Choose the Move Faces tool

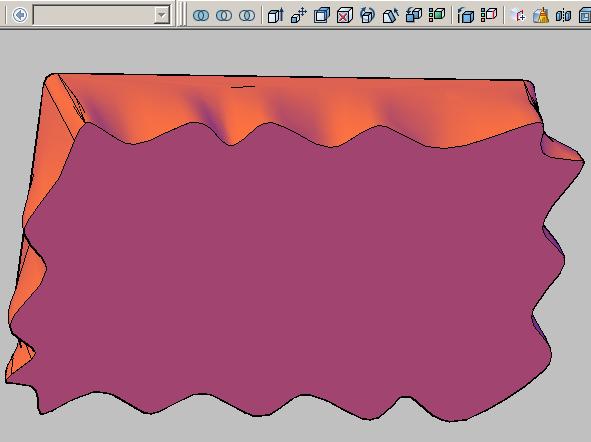click(299, 15)
